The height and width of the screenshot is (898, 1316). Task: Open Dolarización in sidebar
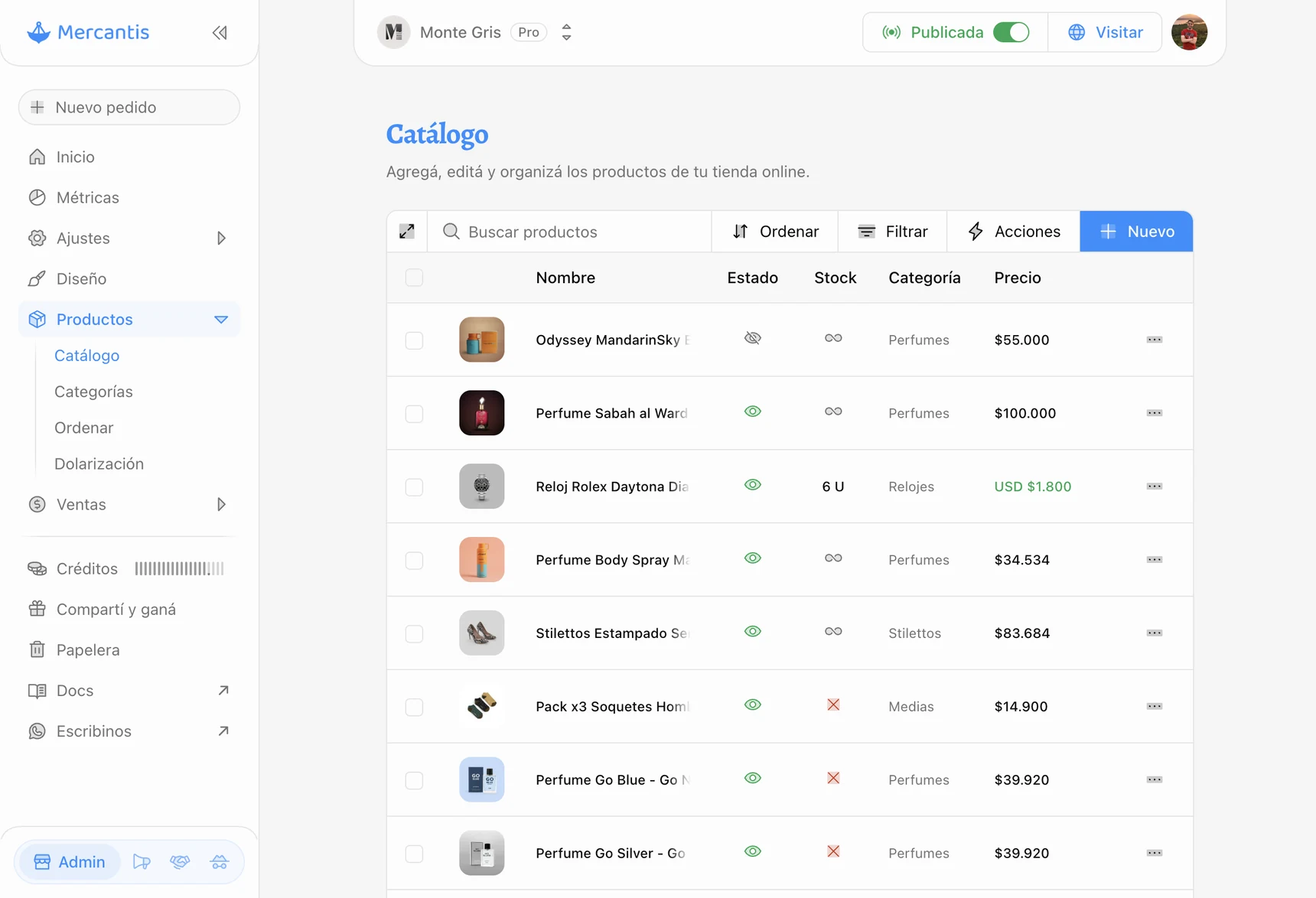coord(99,464)
